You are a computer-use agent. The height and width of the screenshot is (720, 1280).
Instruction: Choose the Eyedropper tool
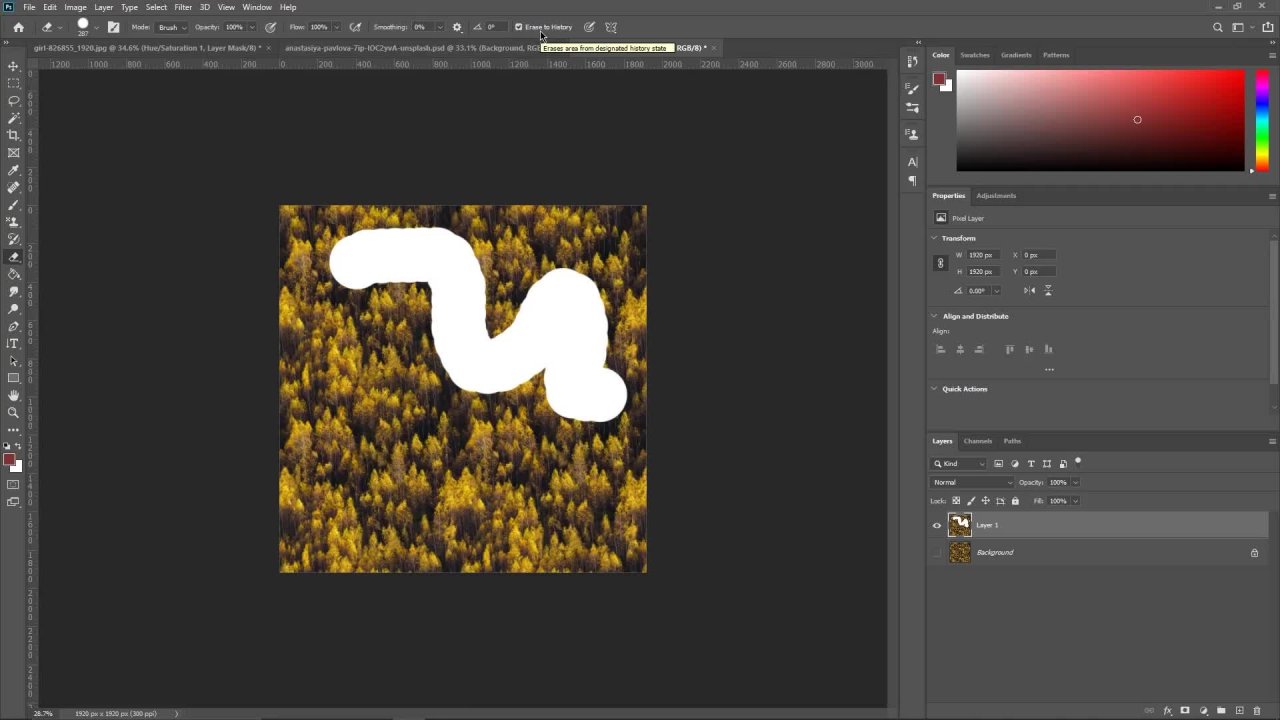click(13, 170)
